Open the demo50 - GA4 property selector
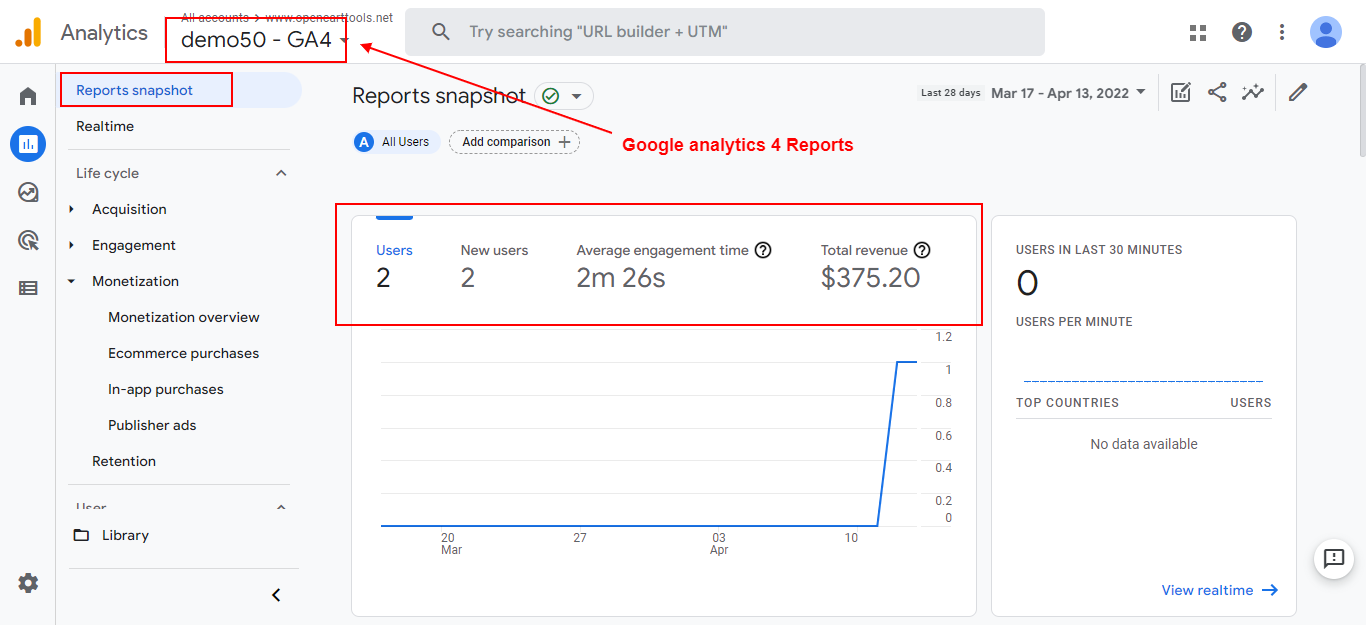Screen dimensions: 1366x625 (264, 41)
